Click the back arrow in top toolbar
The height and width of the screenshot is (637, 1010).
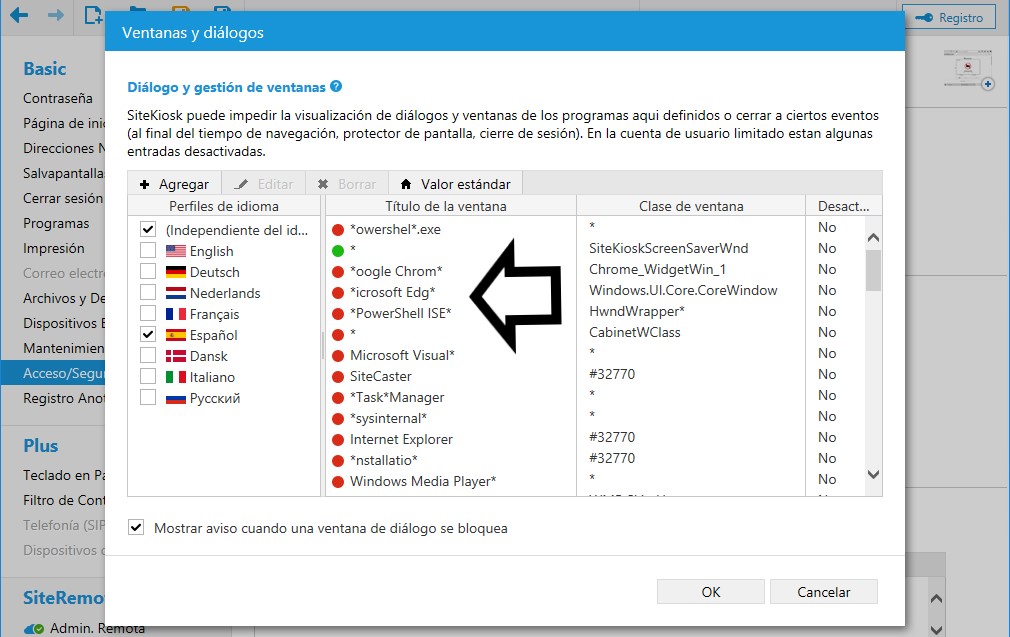pyautogui.click(x=18, y=16)
